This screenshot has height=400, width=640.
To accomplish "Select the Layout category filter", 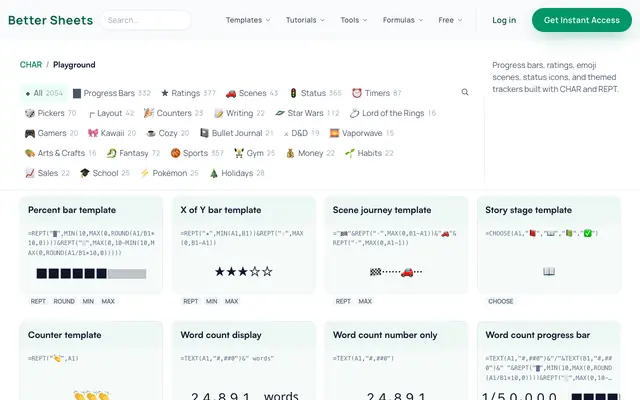I will pyautogui.click(x=111, y=113).
